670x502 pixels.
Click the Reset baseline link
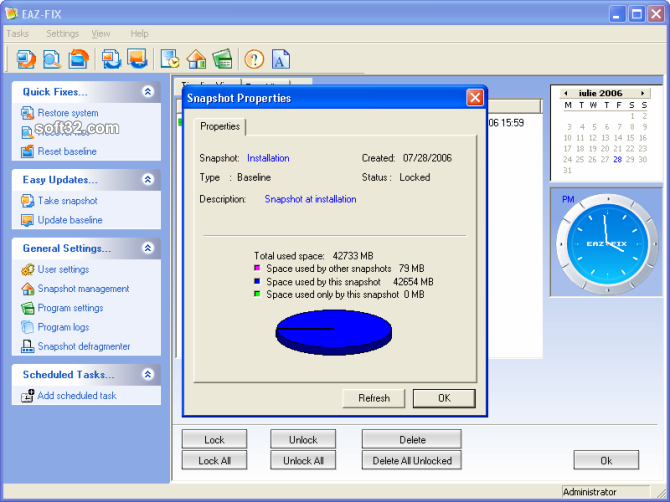point(67,151)
